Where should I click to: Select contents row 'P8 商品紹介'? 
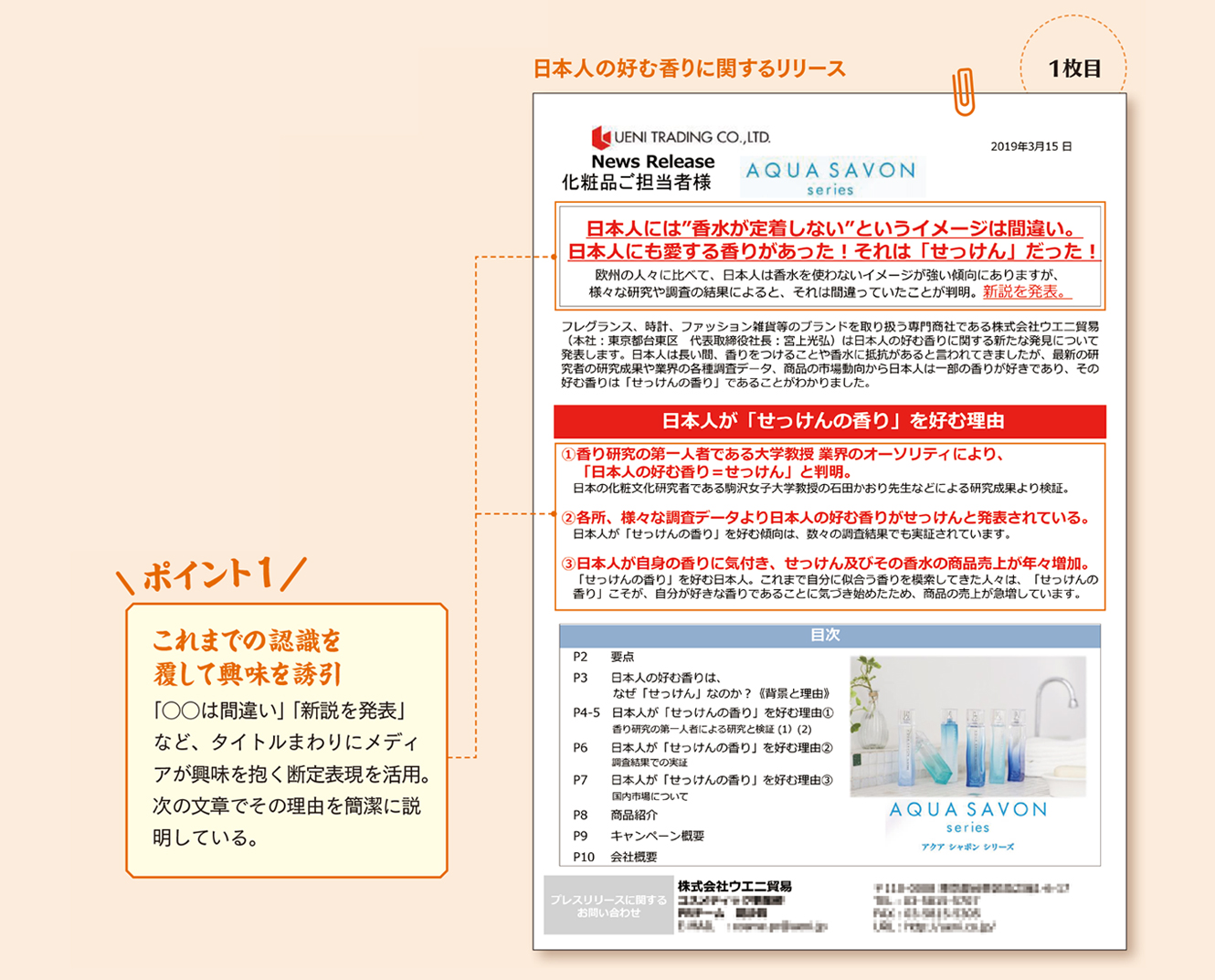click(x=615, y=815)
